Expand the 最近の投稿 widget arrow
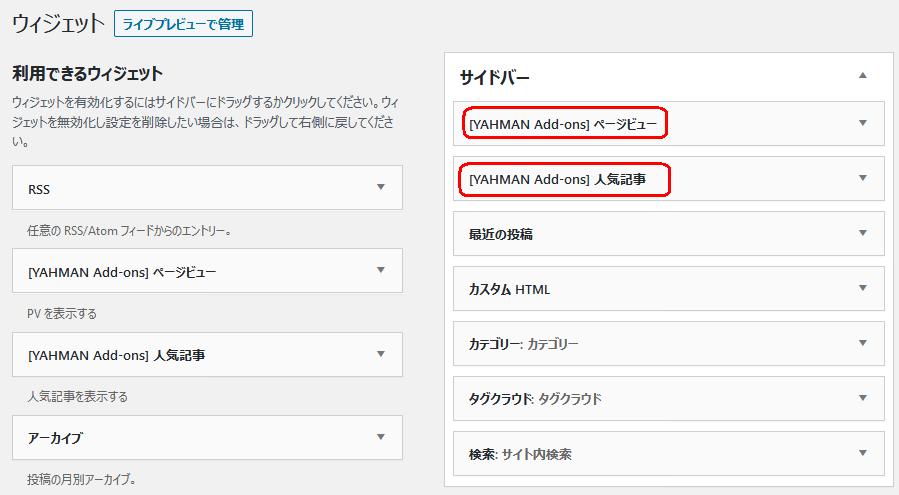Viewport: 899px width, 495px height. click(x=863, y=233)
